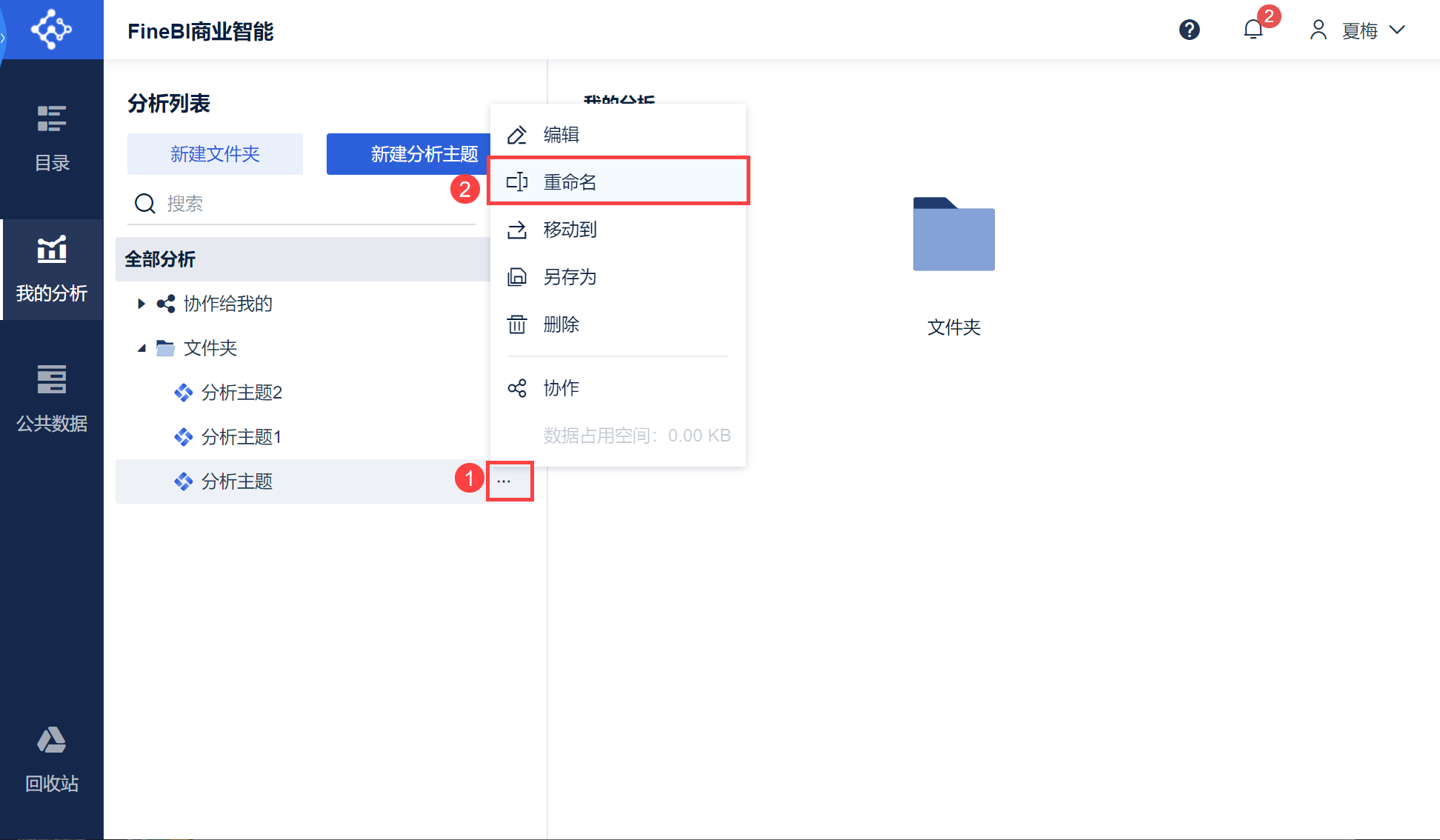
Task: Click the three-dot more button for 分析主题
Action: [x=504, y=481]
